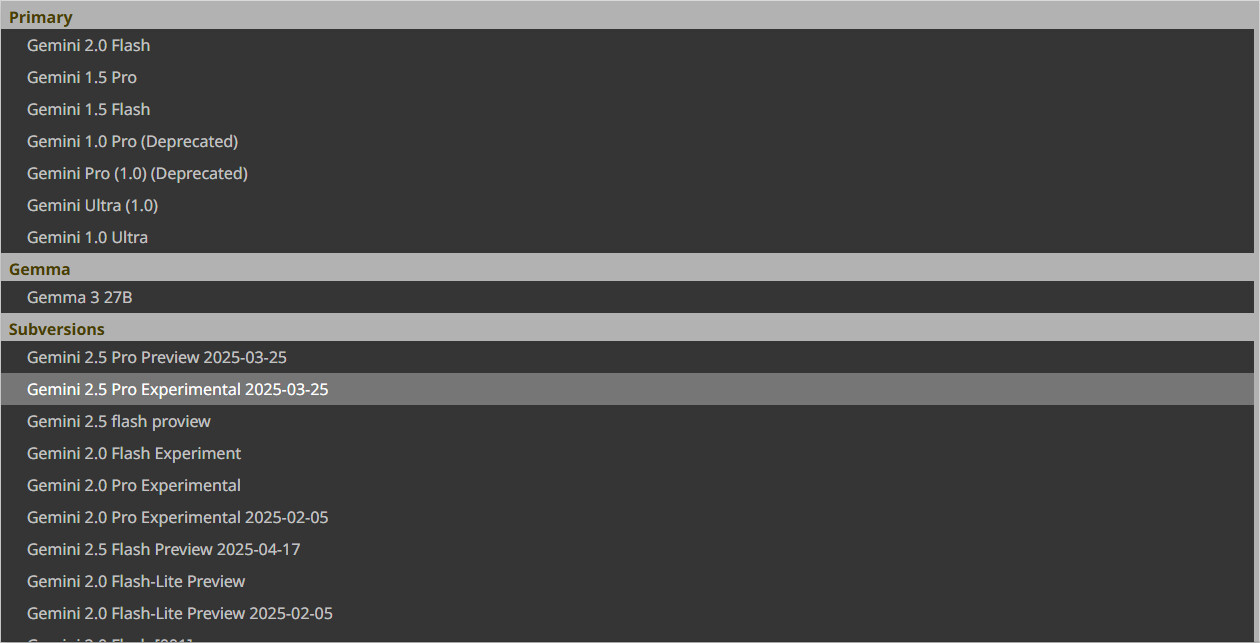Screen dimensions: 1260x643
Task: Choose Gemini Pro (1.0) (Deprecated) entry
Action: tap(137, 173)
